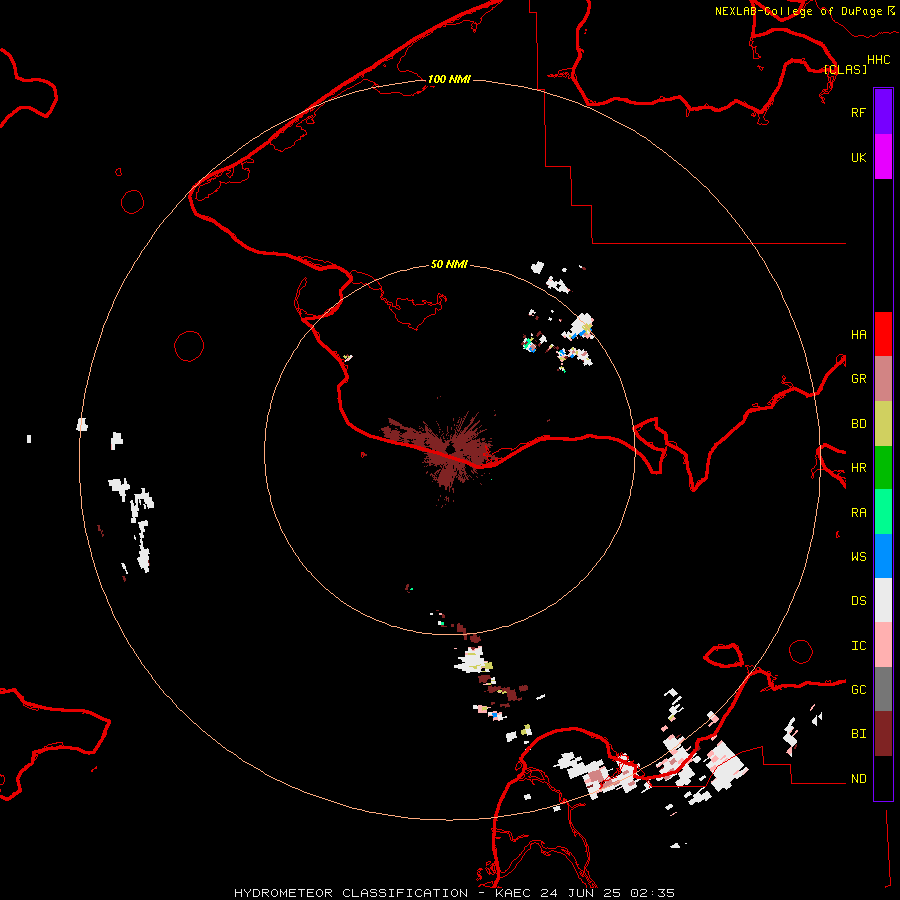This screenshot has width=900, height=900.
Task: Click the BI legend label
Action: (x=858, y=734)
